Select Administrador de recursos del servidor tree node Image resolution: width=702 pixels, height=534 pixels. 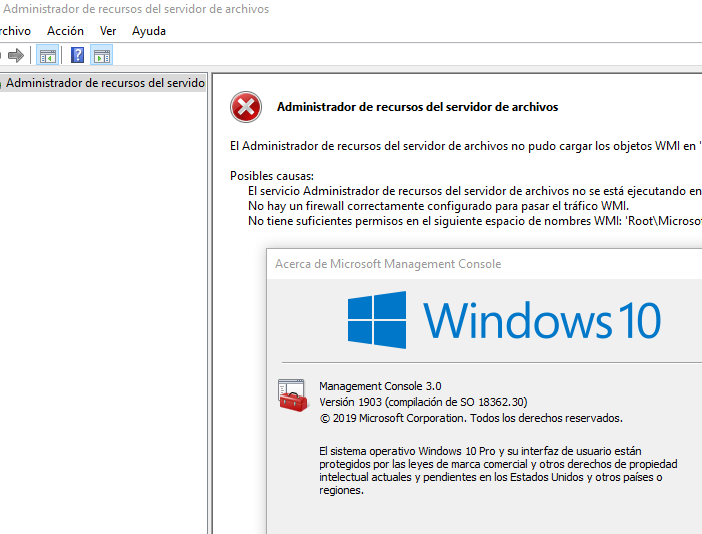pos(103,83)
